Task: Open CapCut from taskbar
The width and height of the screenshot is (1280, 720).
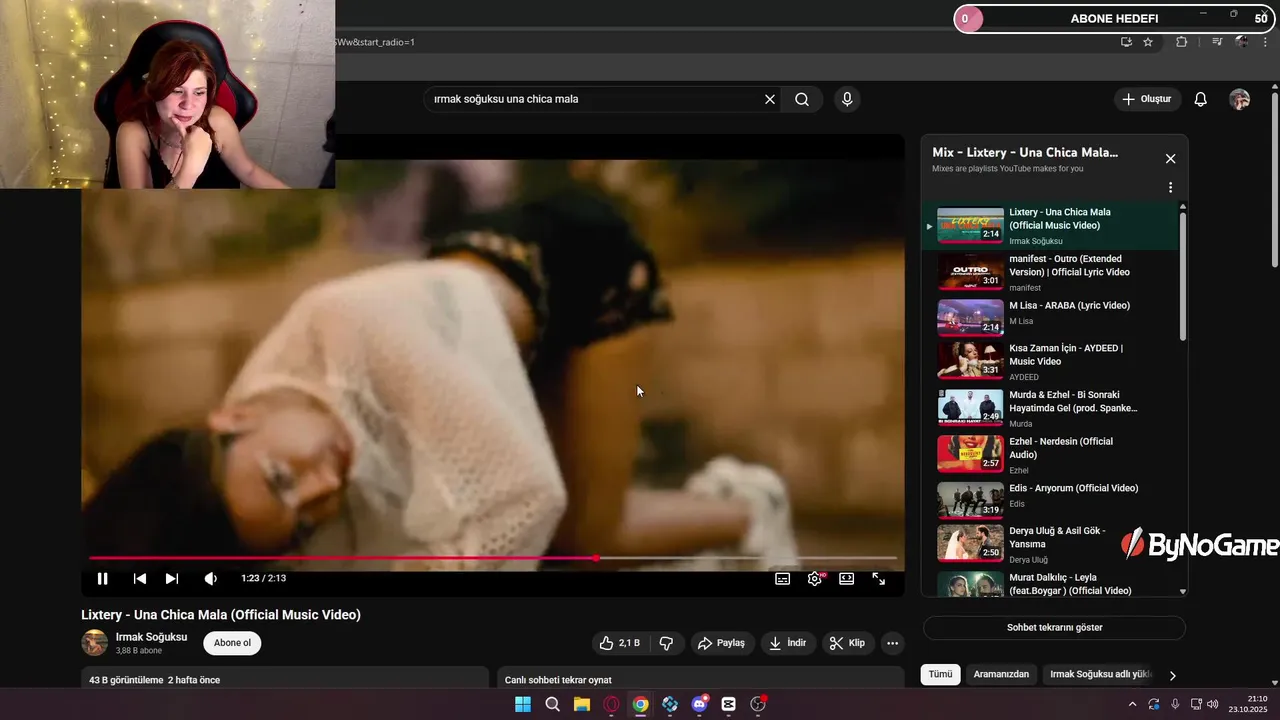Action: [728, 704]
